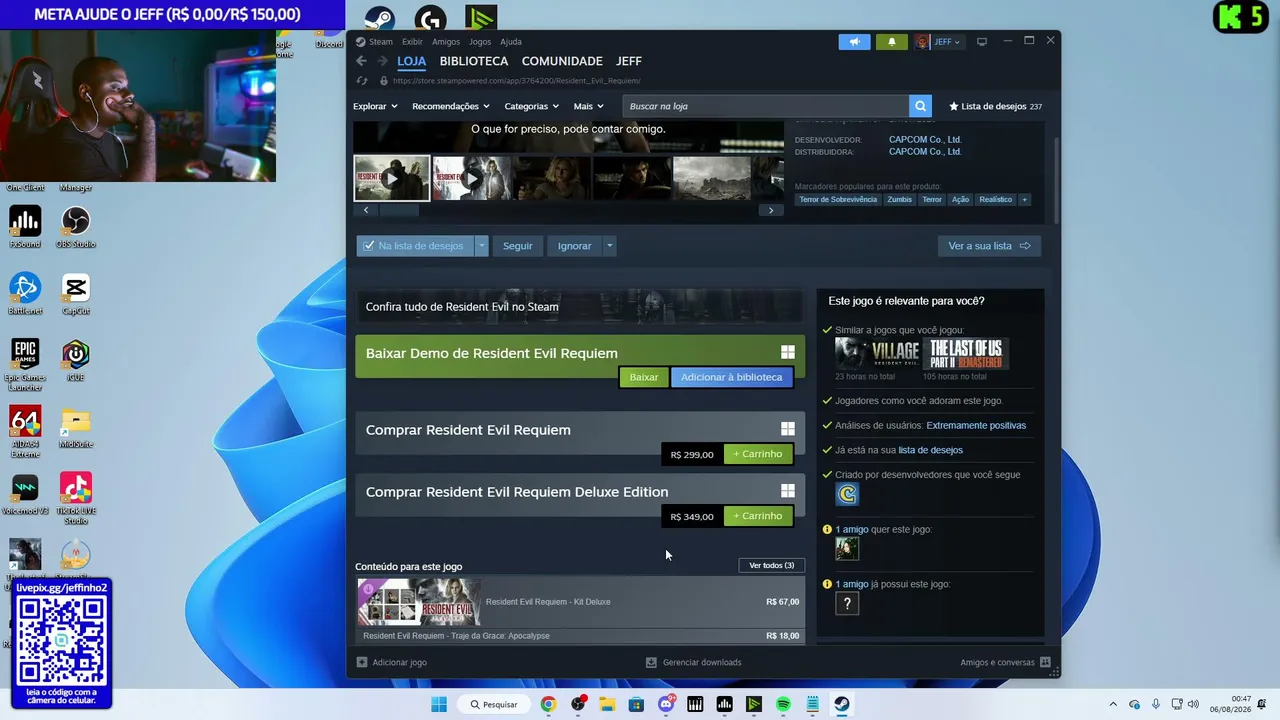
Task: Click Spotify in the taskbar
Action: (783, 704)
